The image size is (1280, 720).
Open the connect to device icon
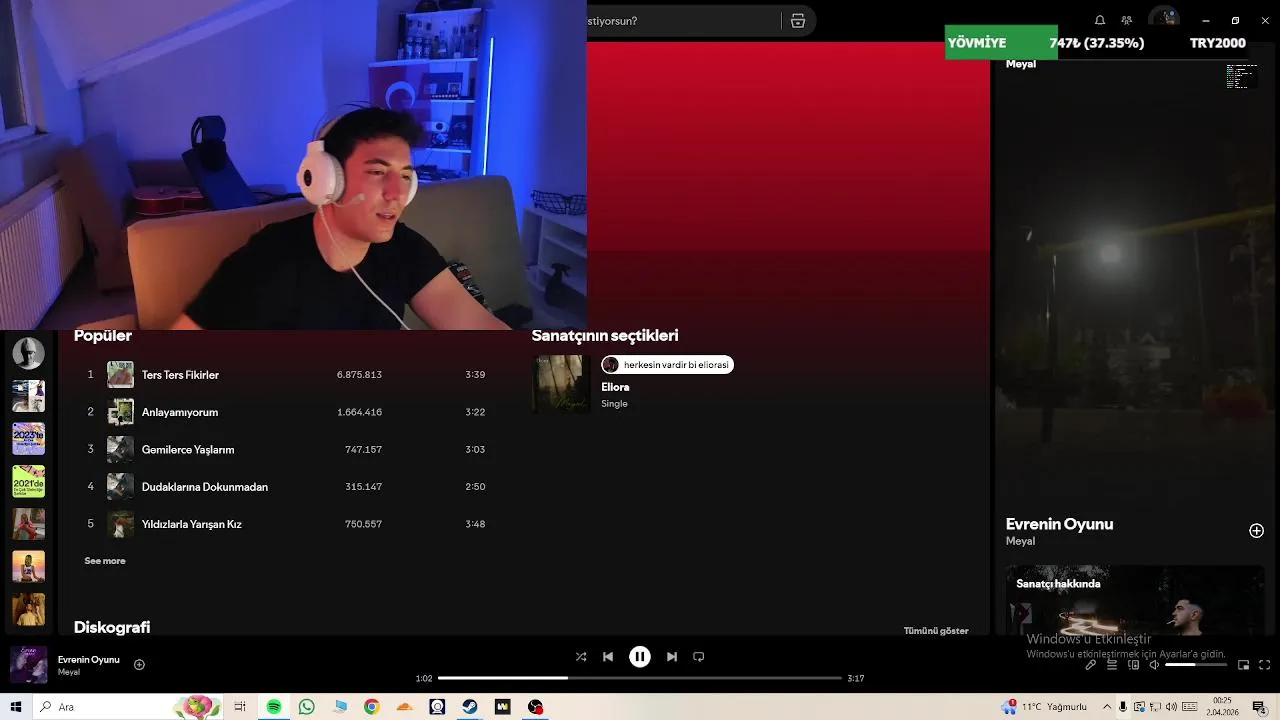pyautogui.click(x=1133, y=665)
